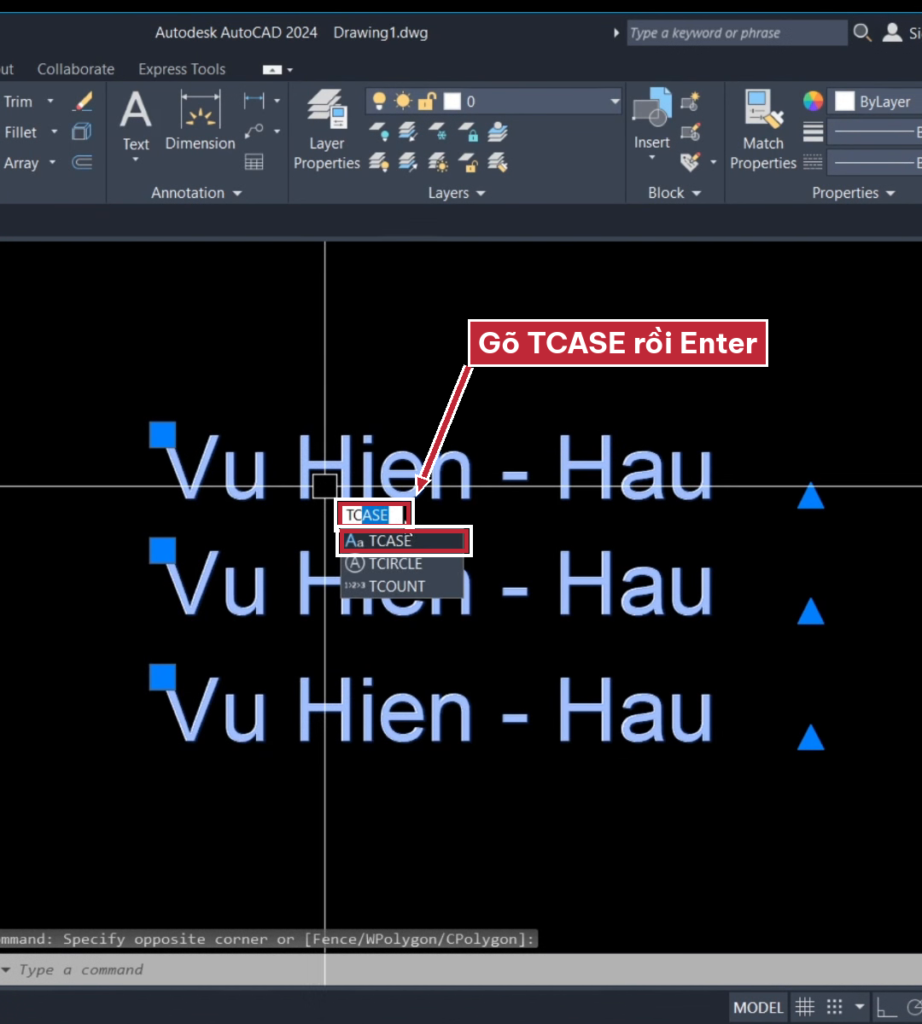Expand the Trim dropdown arrow
Screen dimensions: 922x1024
click(x=50, y=102)
